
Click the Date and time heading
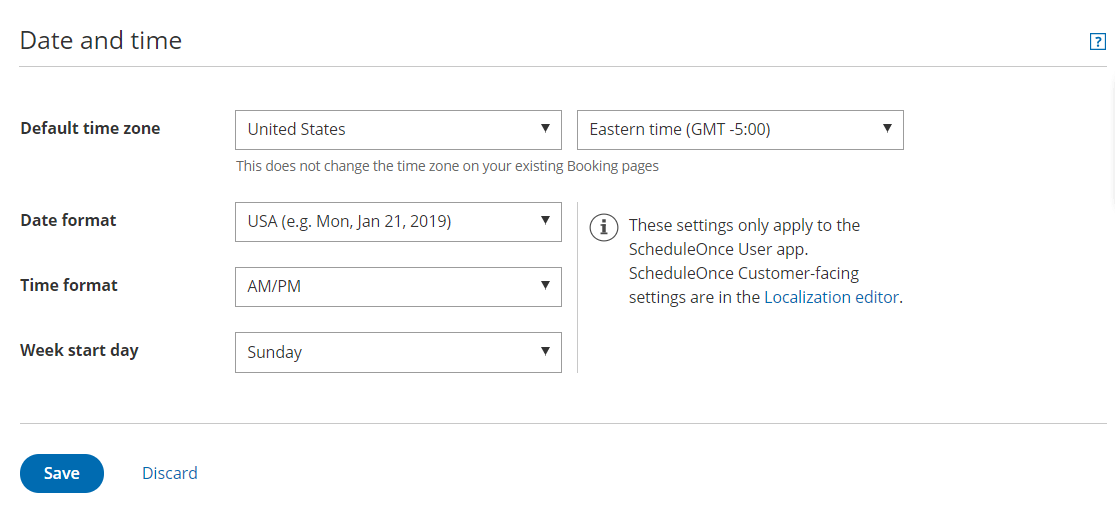point(101,41)
